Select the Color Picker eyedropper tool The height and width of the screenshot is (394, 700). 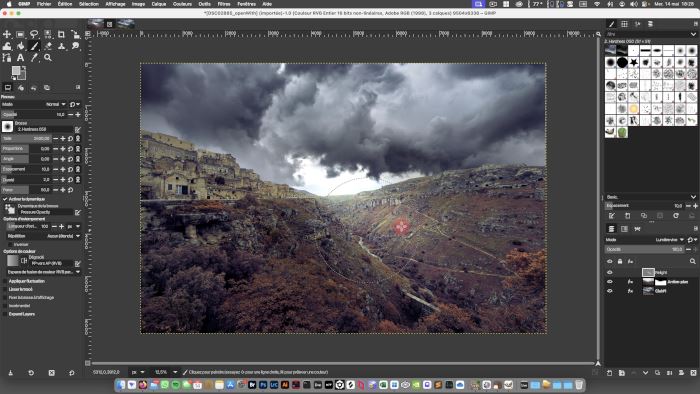tap(34, 58)
